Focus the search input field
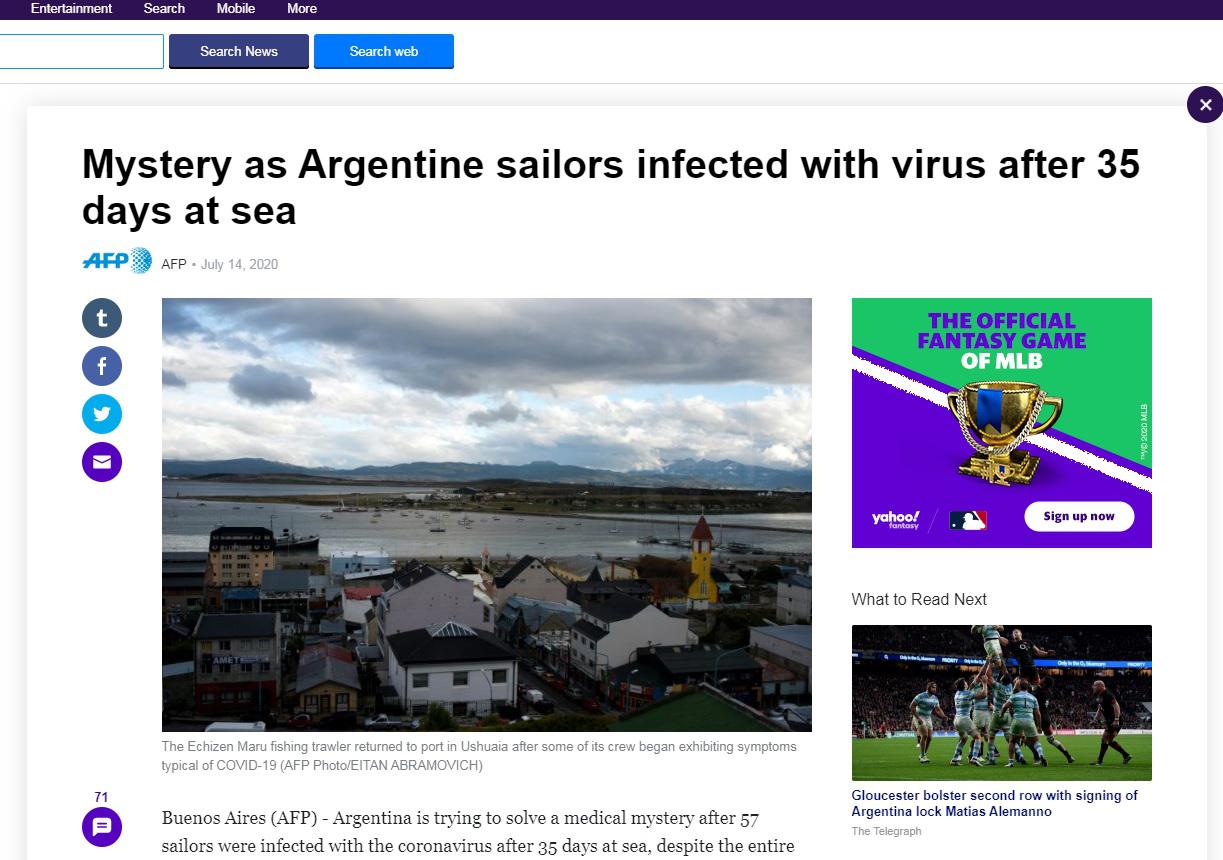The height and width of the screenshot is (860, 1223). (x=81, y=51)
